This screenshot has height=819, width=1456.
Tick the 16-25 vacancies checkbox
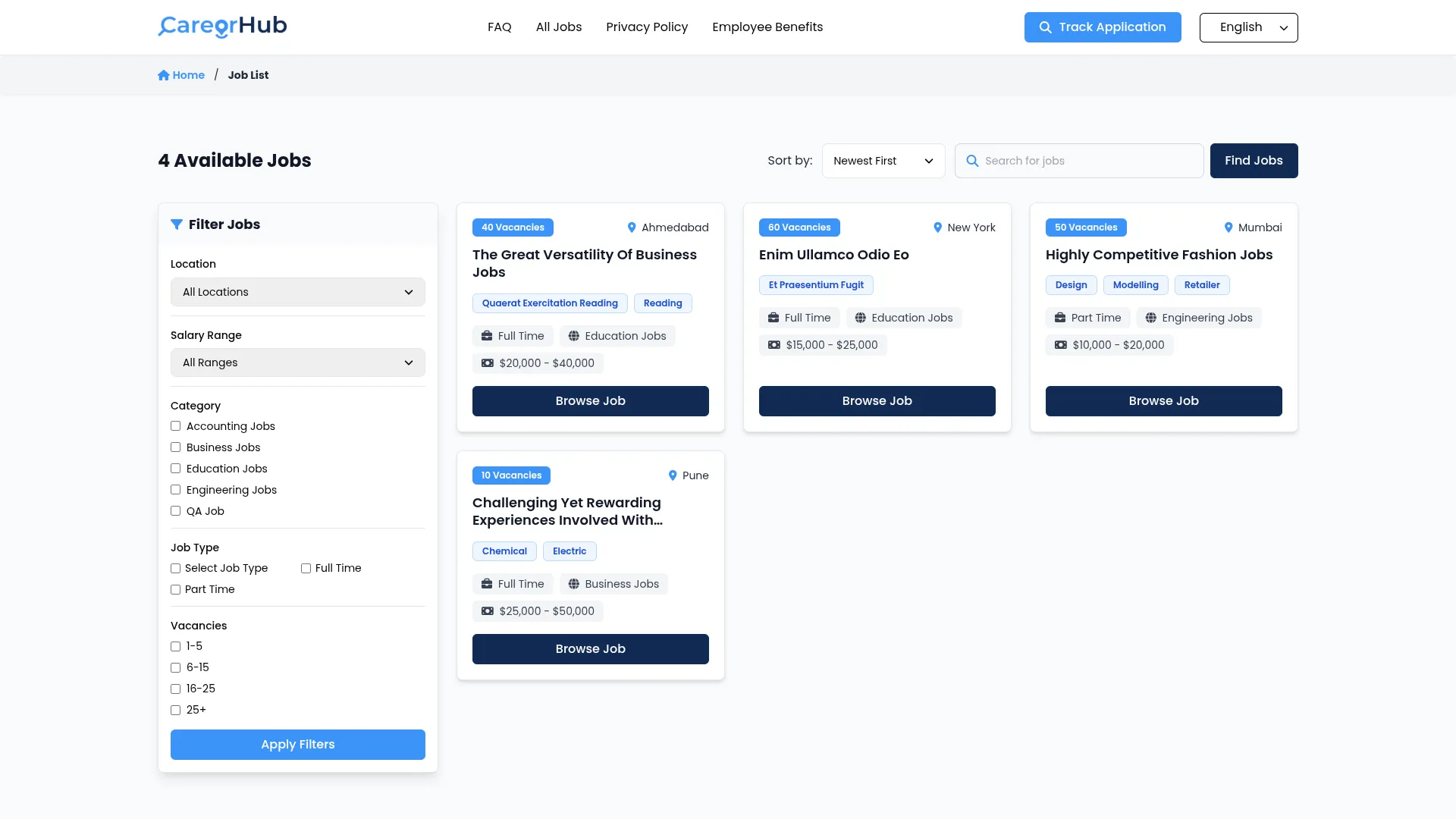point(176,689)
